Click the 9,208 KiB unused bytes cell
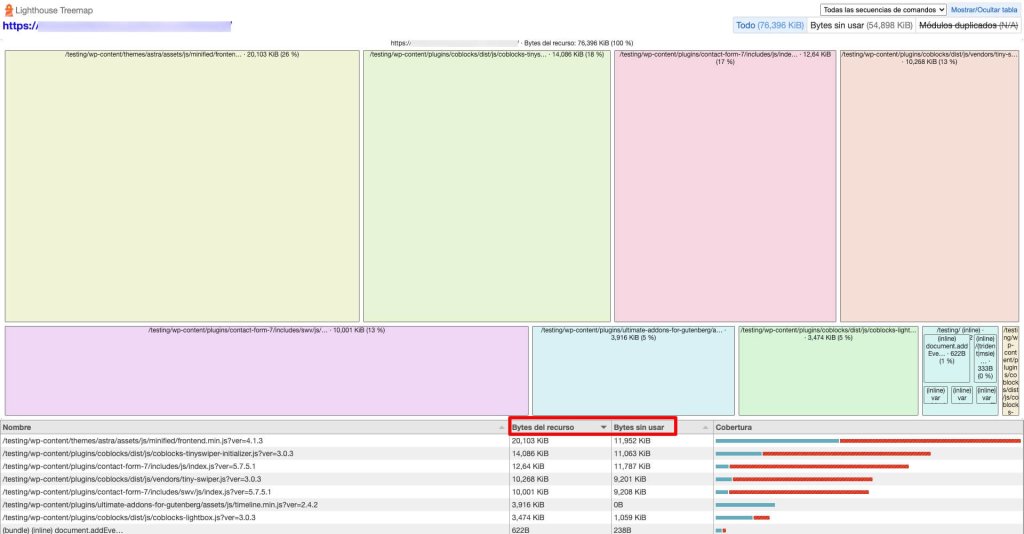This screenshot has width=1024, height=534. [x=662, y=492]
